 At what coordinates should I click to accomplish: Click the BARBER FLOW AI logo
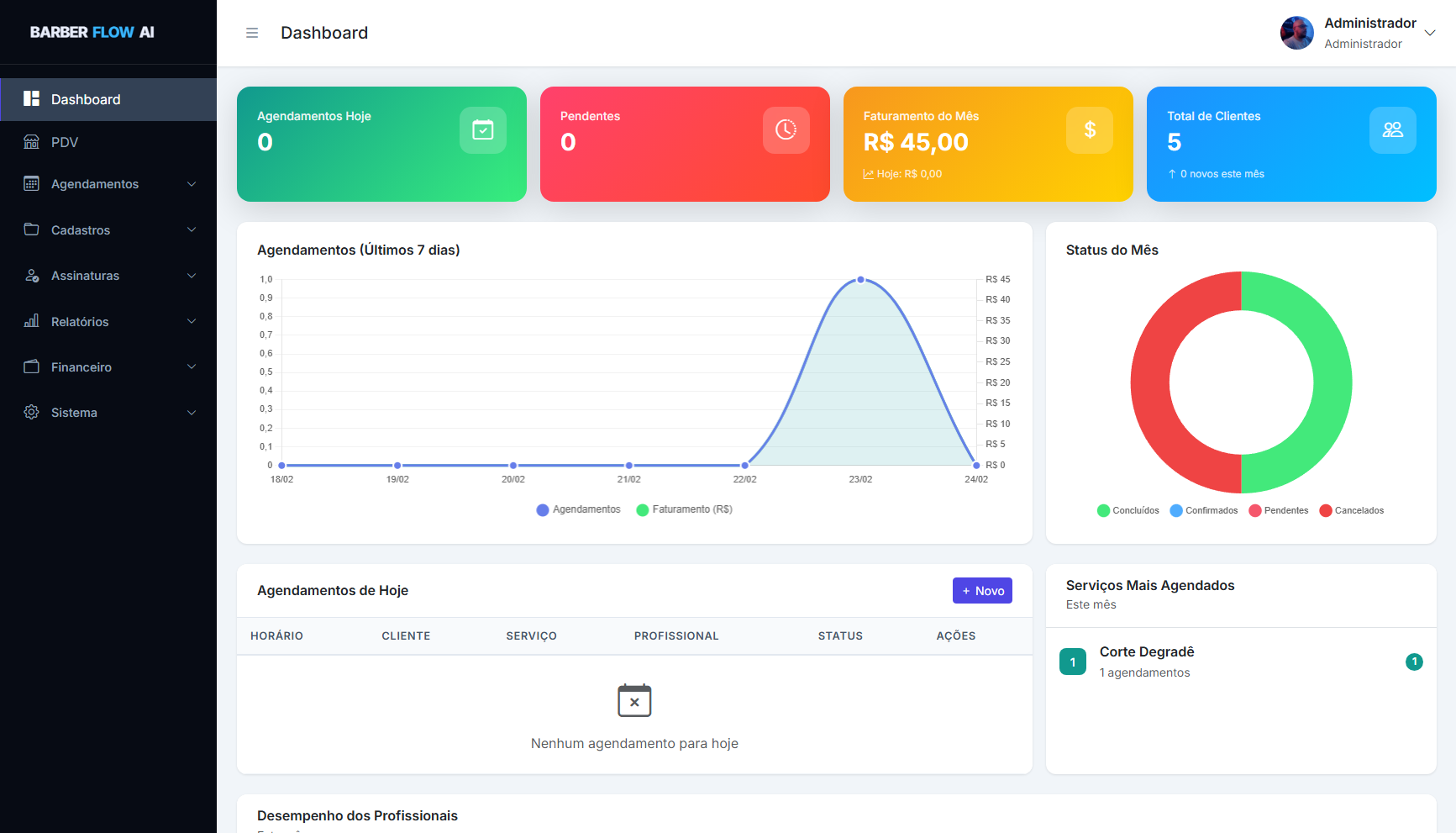tap(92, 32)
